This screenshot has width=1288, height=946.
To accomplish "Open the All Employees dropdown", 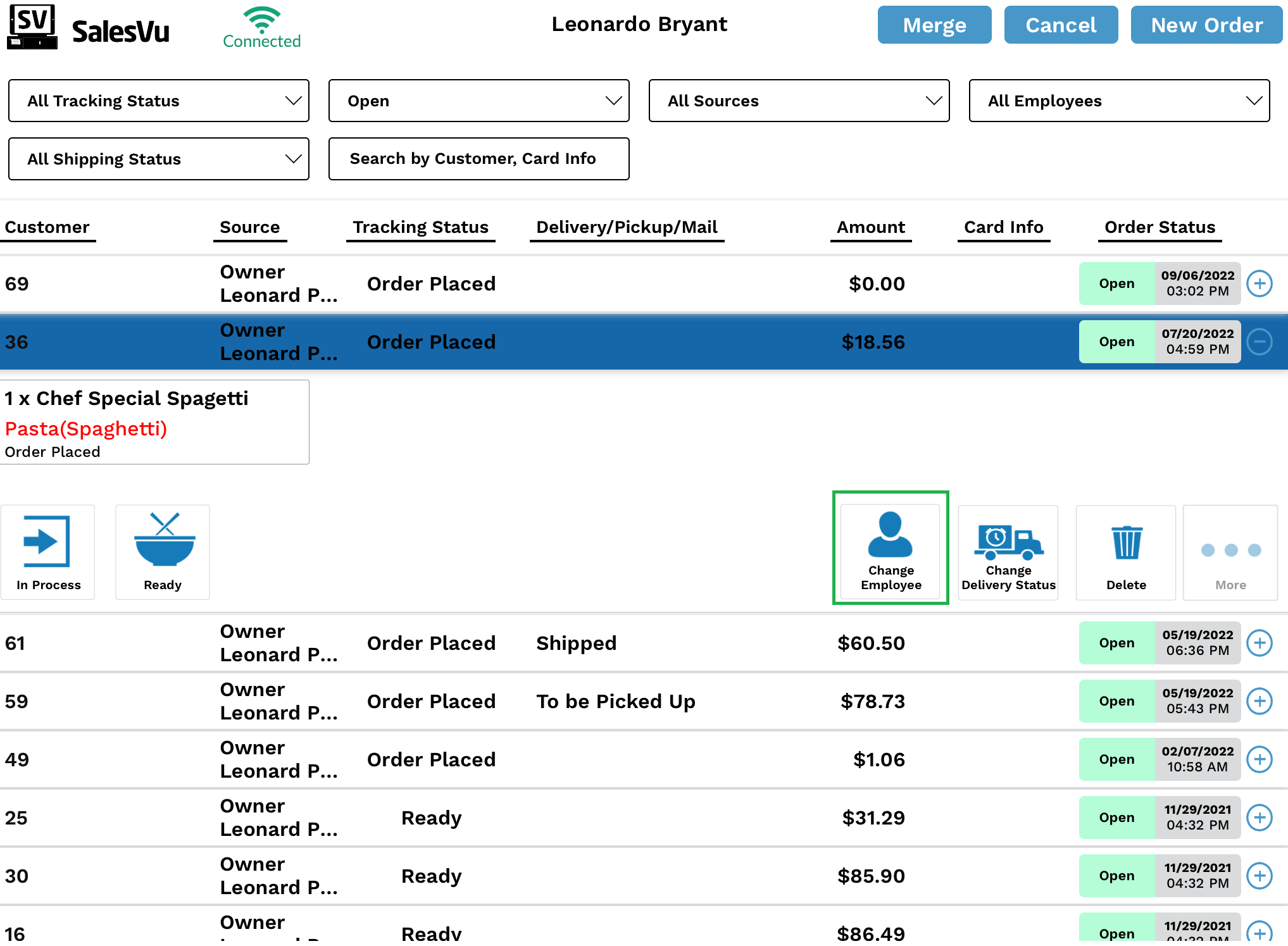I will tap(1119, 101).
